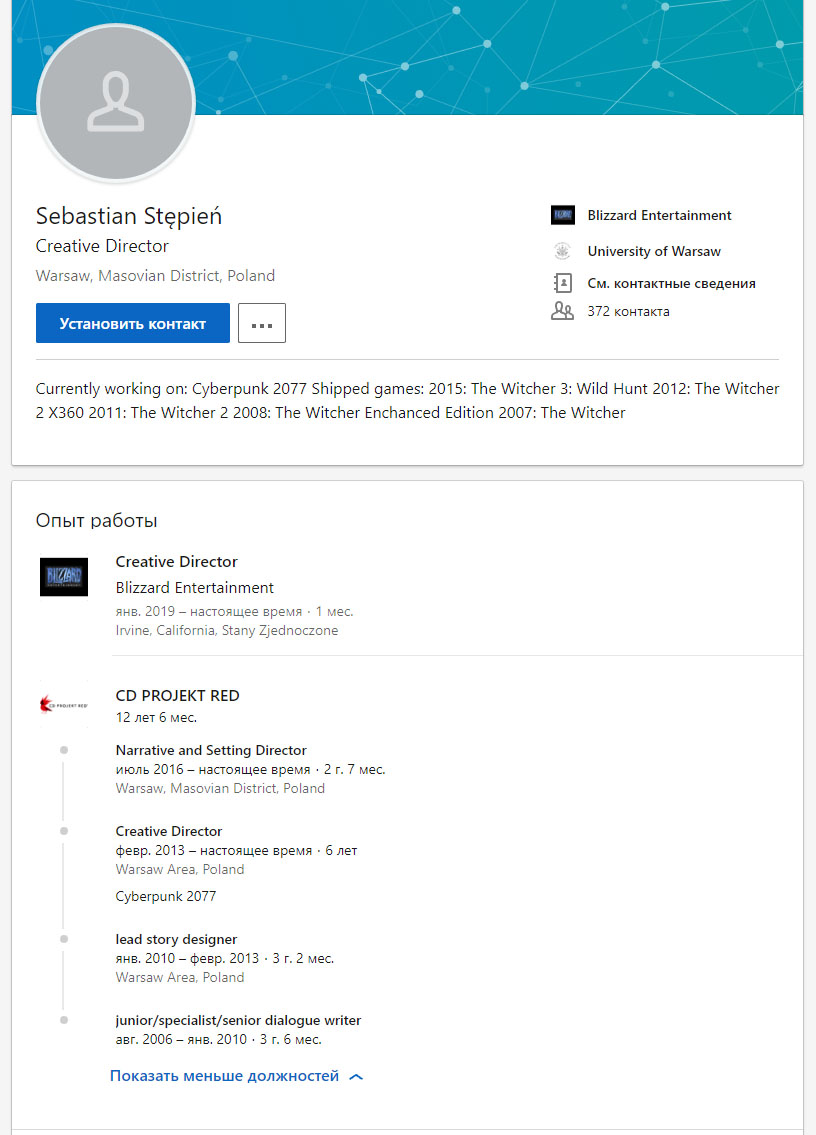Click the profile name Sebastian Stępień

129,216
